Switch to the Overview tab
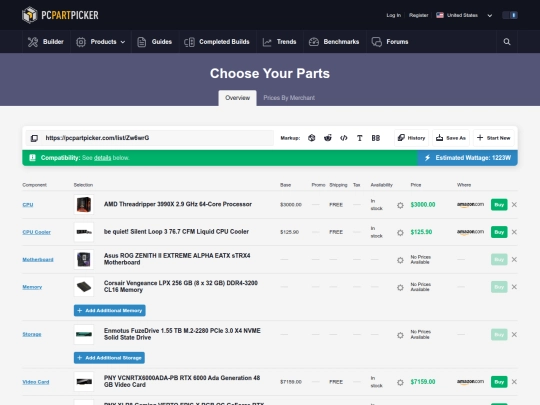 (237, 98)
